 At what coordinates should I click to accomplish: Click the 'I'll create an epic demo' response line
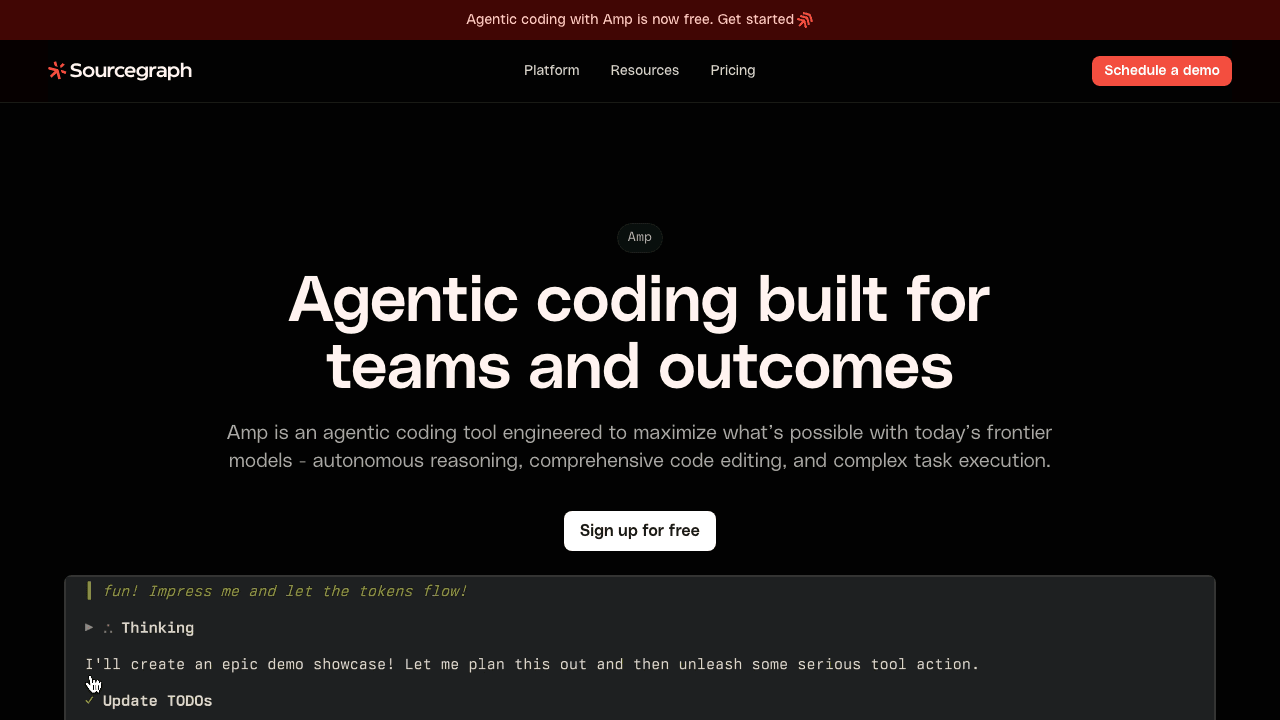coord(532,664)
